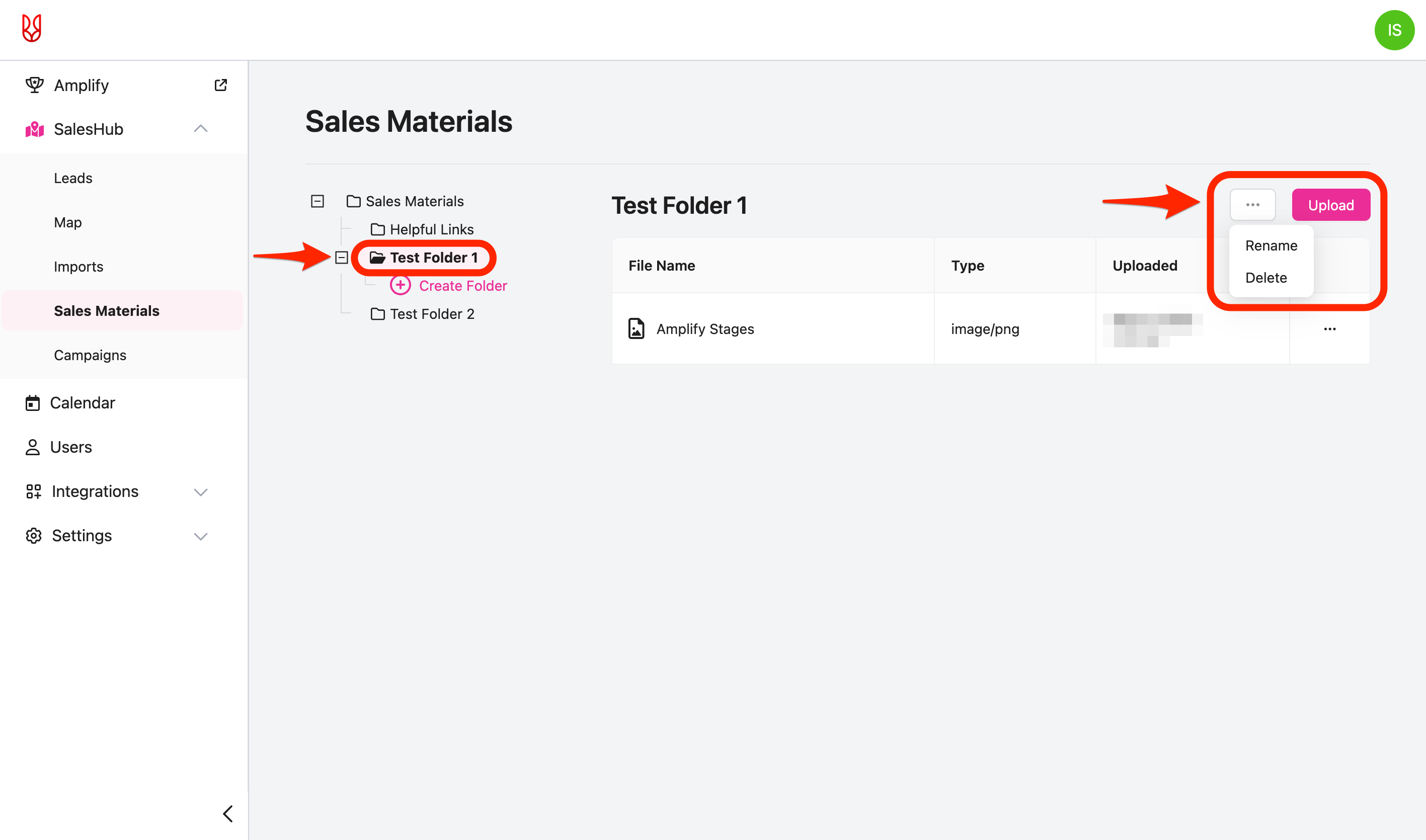
Task: Expand the Integrations submenu
Action: tap(200, 491)
